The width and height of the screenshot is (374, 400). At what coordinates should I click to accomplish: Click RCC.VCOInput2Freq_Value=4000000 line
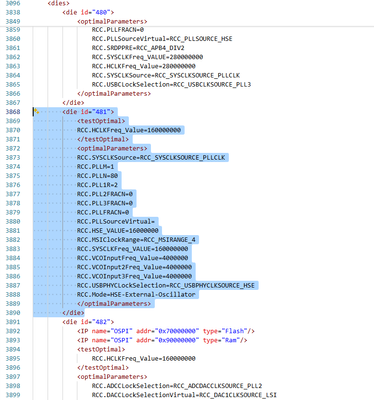click(134, 267)
